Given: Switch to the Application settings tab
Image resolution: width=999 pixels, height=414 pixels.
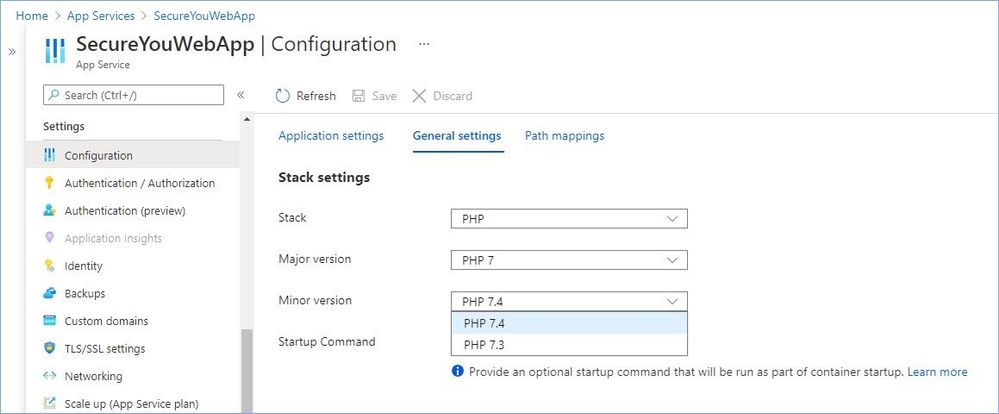Looking at the screenshot, I should tap(331, 136).
